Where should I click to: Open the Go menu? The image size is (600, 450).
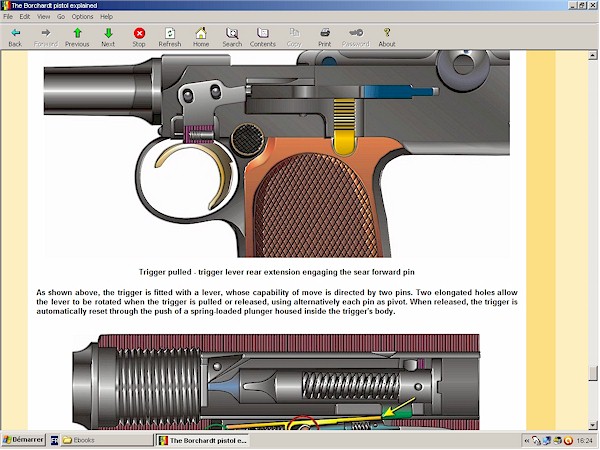[x=61, y=16]
